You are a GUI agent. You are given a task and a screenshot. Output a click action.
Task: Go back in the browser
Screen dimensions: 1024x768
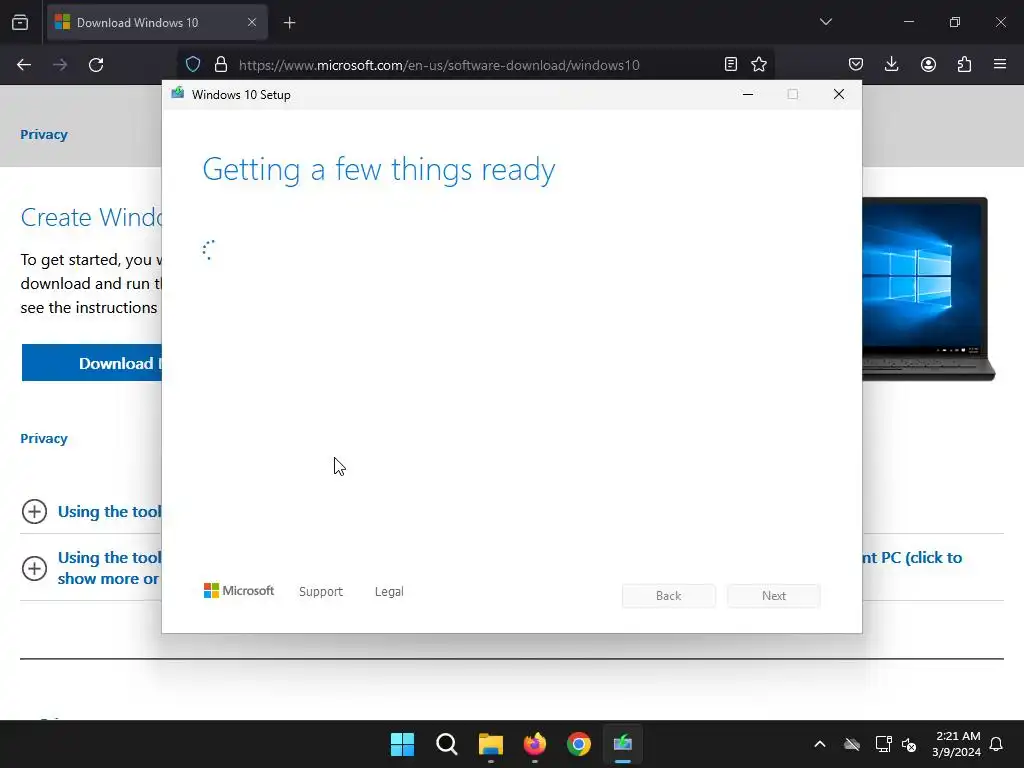pyautogui.click(x=24, y=65)
